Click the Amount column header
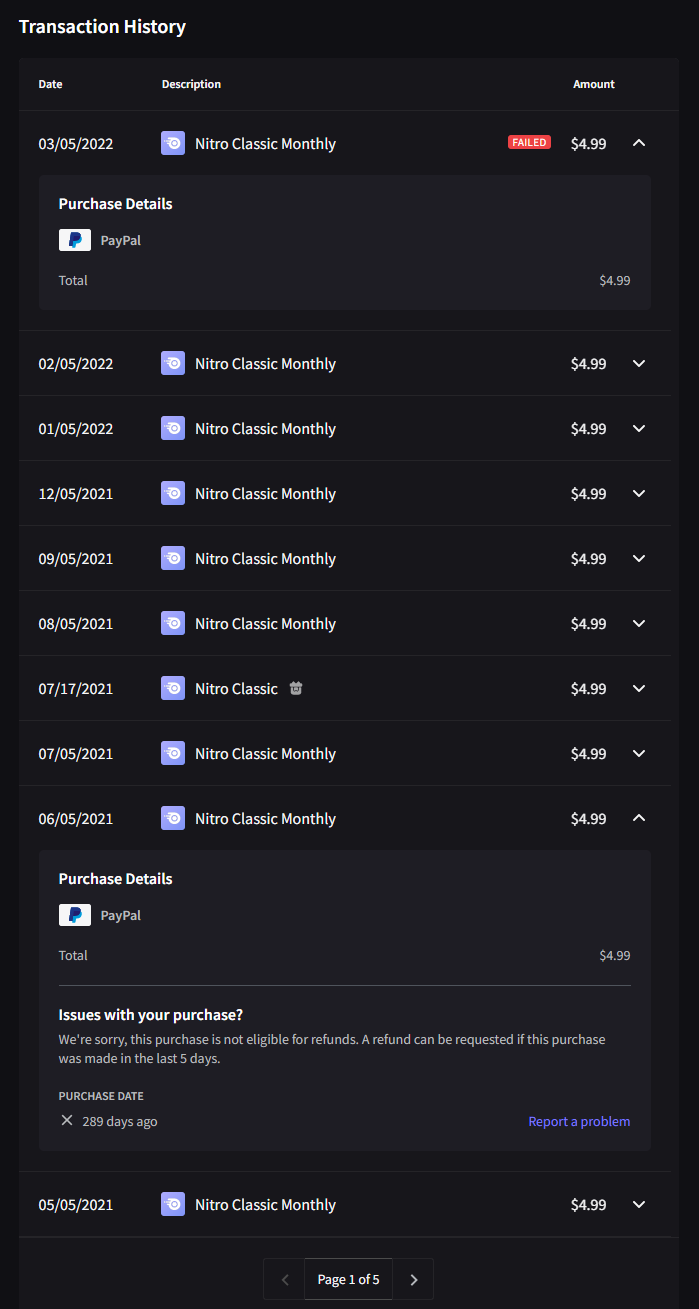Screen dimensions: 699x1309 point(594,84)
